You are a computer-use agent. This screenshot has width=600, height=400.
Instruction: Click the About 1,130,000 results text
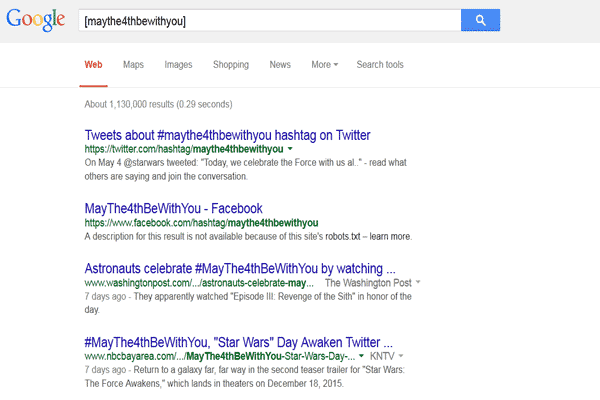click(158, 104)
